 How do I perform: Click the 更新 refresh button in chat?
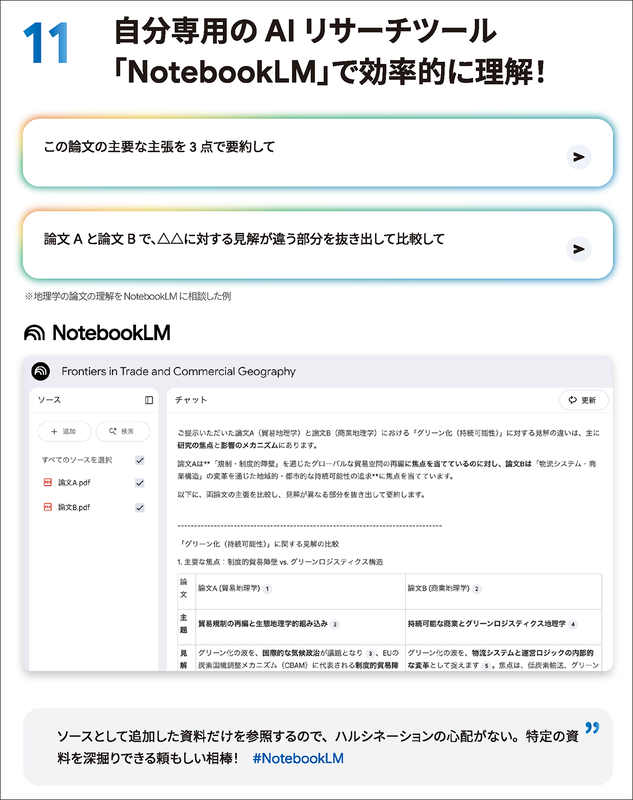tap(584, 400)
